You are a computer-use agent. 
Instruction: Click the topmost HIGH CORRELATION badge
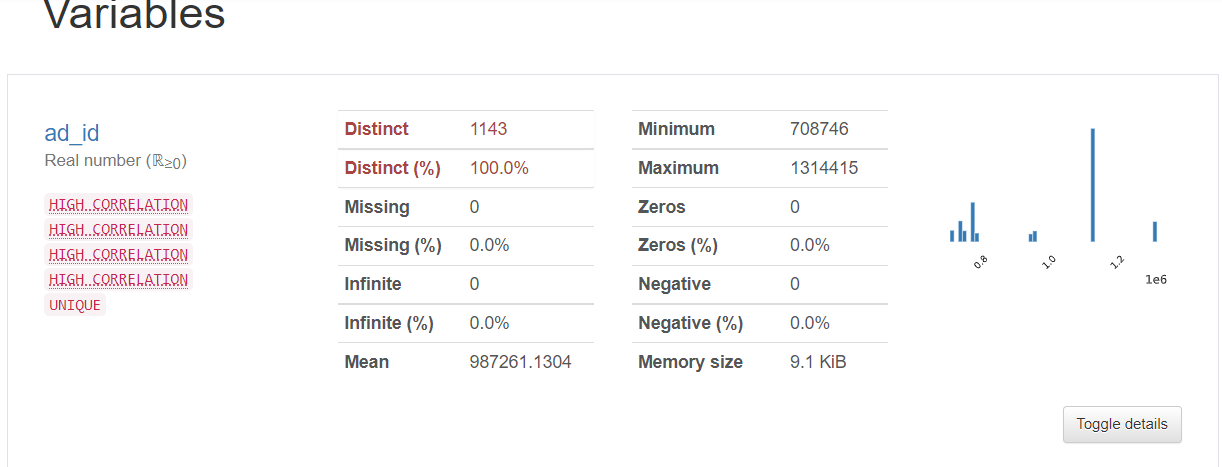click(118, 205)
